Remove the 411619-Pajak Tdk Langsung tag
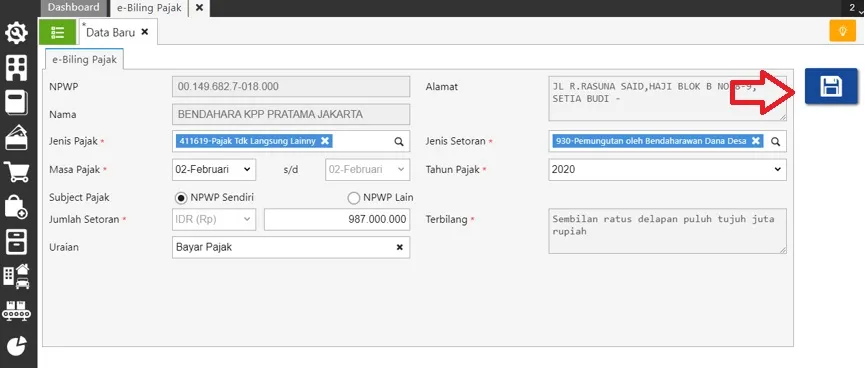 (325, 141)
